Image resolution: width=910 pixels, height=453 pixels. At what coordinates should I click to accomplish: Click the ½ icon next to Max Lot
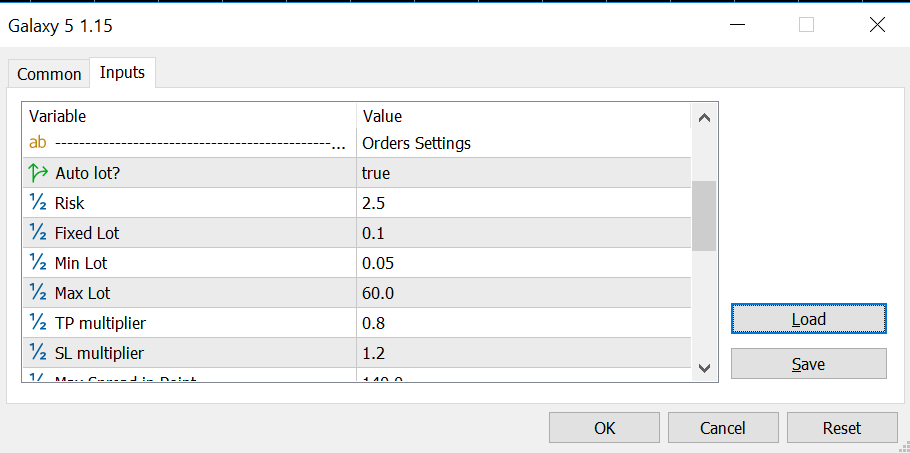38,293
